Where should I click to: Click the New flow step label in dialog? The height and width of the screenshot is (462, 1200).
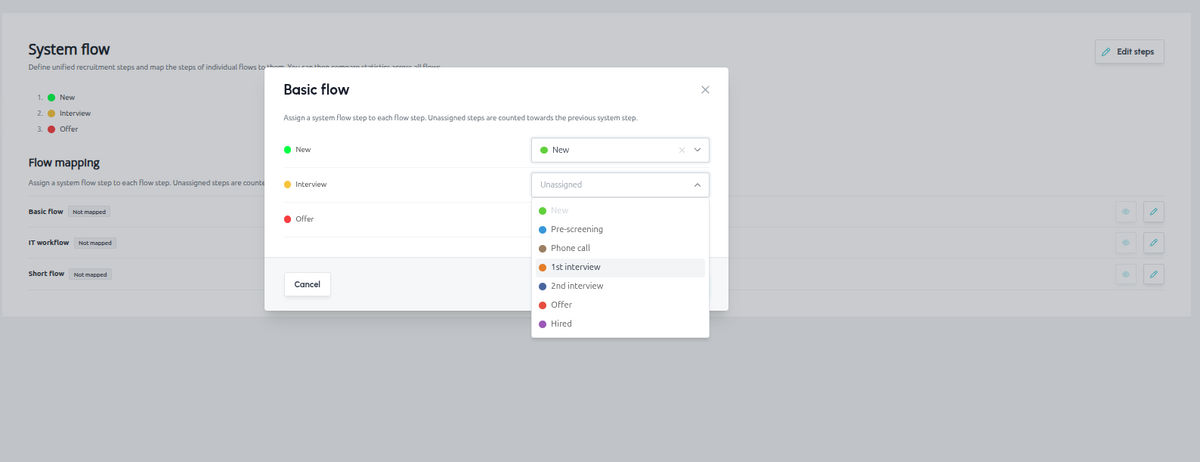coord(303,150)
